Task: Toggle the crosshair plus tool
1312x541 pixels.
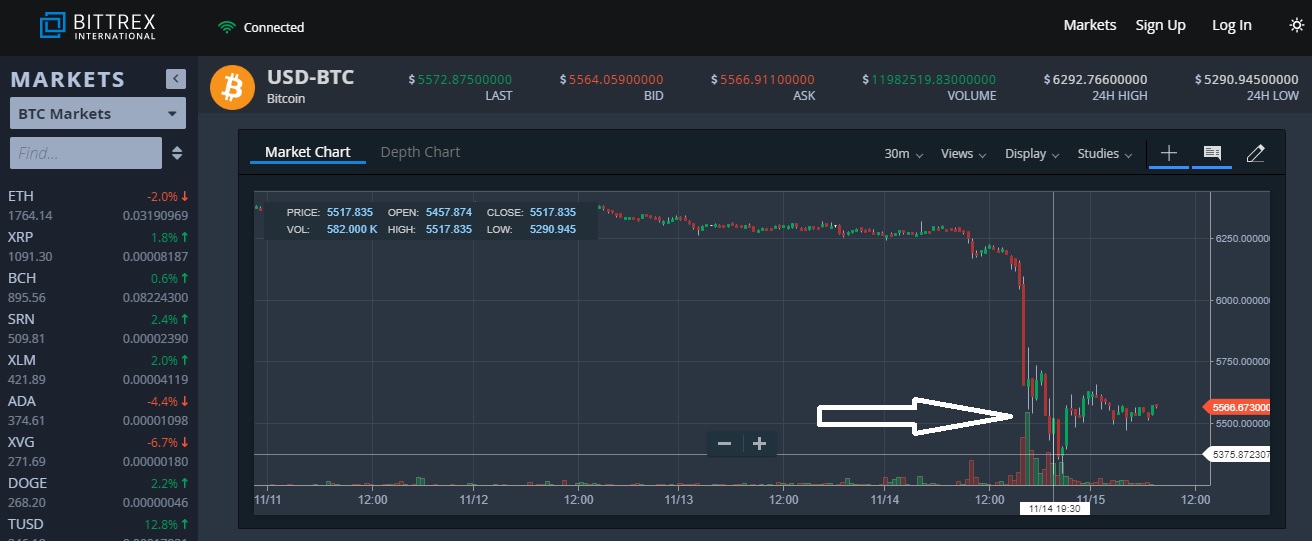Action: pos(1169,153)
